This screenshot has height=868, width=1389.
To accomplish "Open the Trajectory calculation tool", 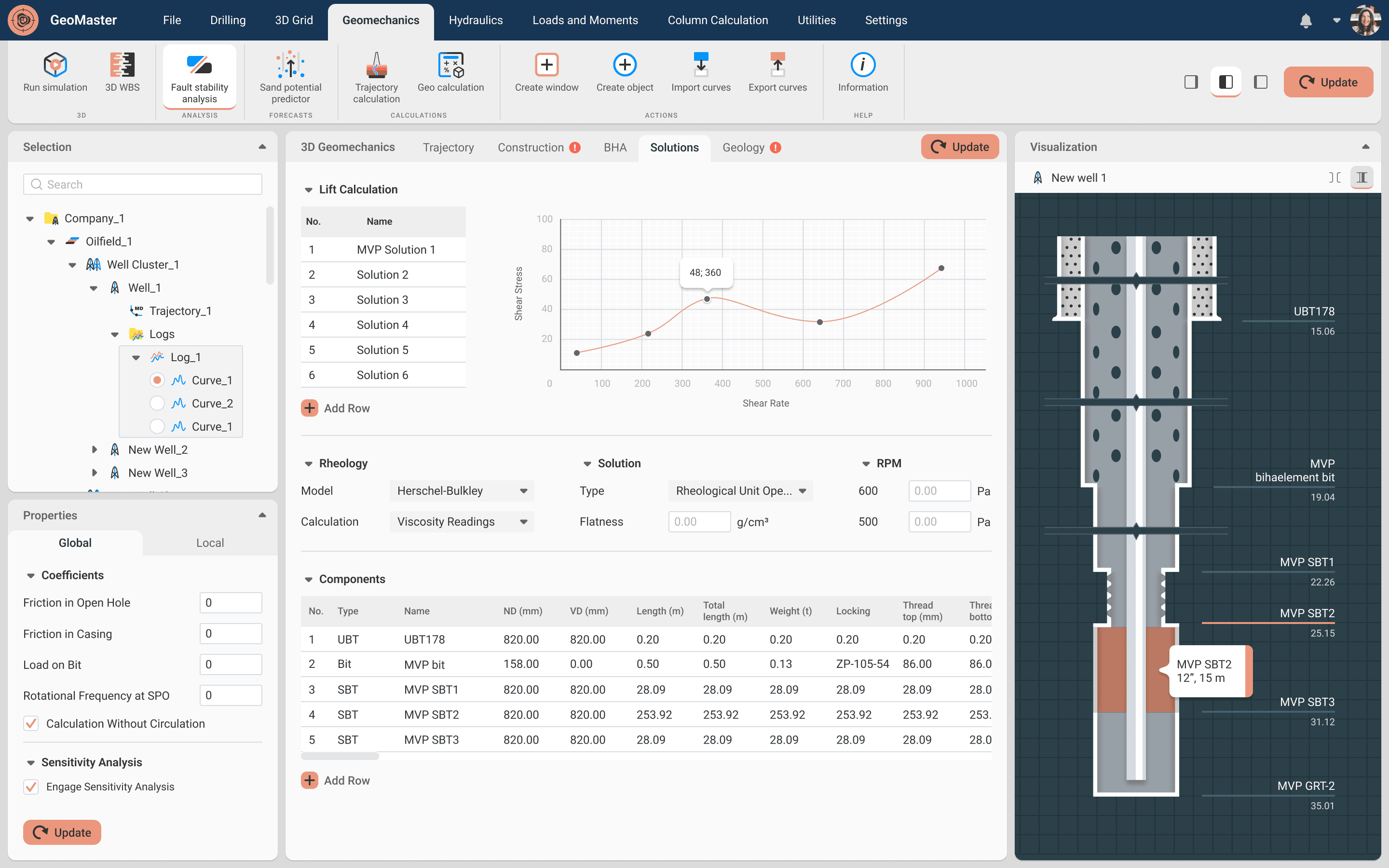I will 376,66.
